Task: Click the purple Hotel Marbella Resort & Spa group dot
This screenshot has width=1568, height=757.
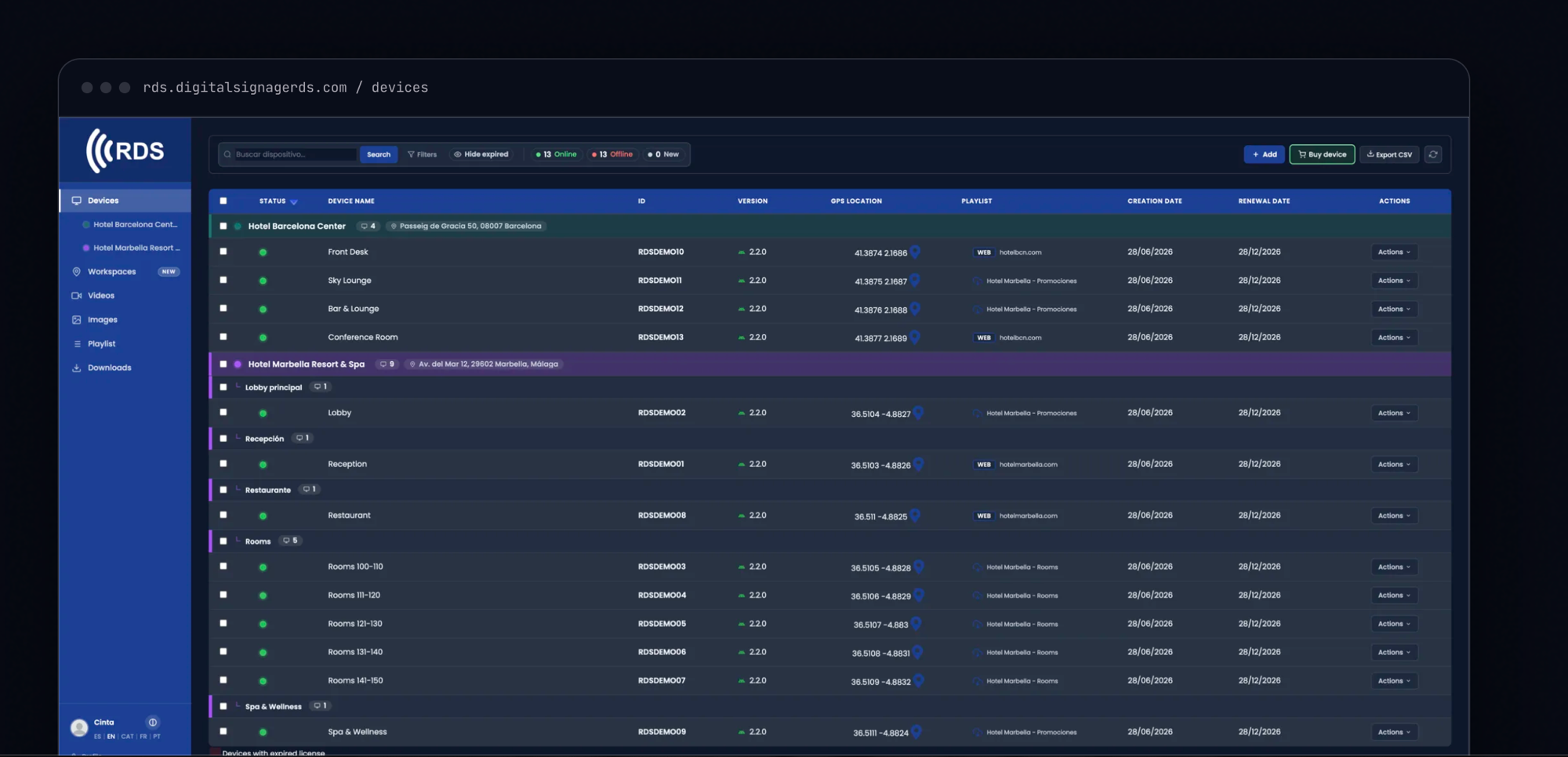Action: pyautogui.click(x=238, y=364)
